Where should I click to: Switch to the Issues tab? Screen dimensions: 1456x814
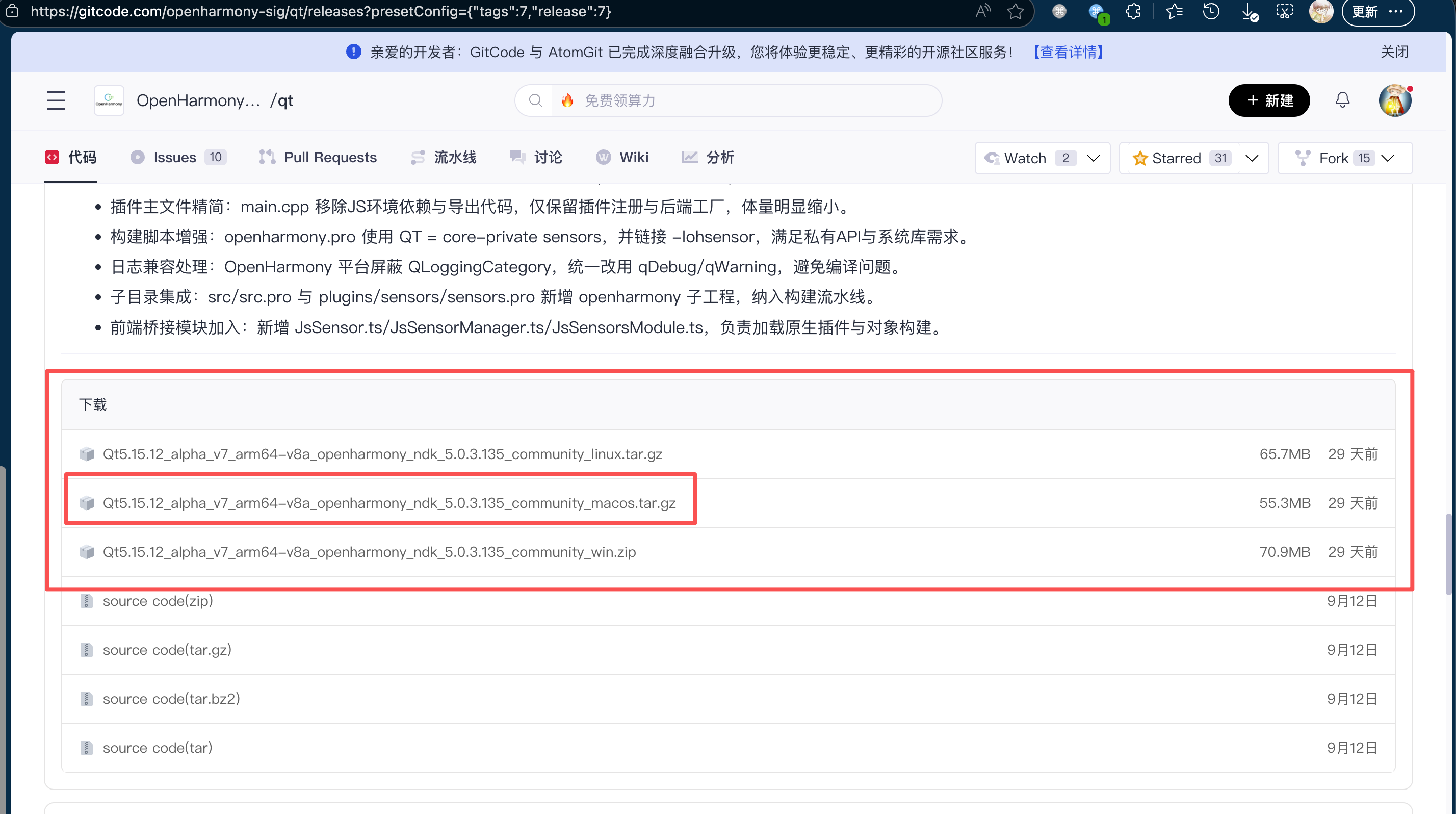[175, 157]
